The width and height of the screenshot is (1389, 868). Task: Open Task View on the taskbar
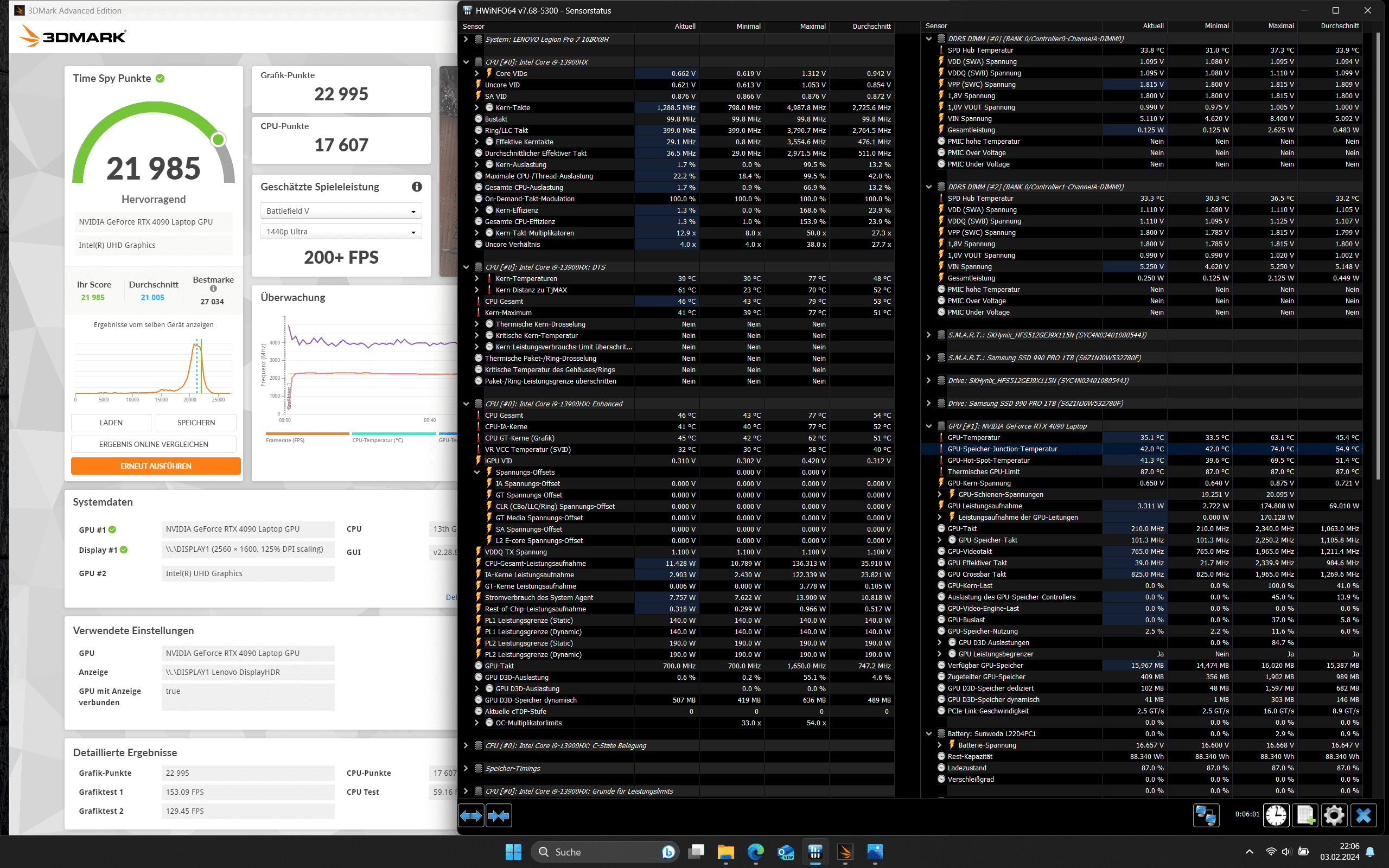click(696, 852)
